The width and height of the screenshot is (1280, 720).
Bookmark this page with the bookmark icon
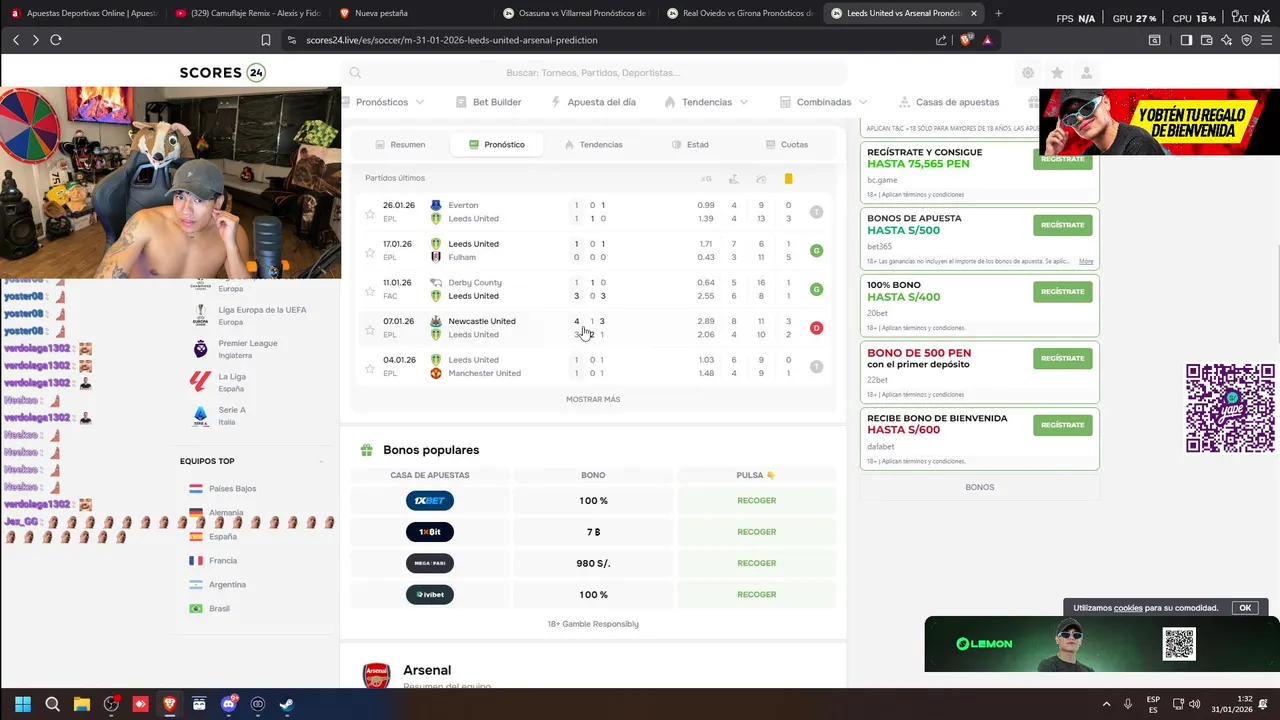(266, 40)
